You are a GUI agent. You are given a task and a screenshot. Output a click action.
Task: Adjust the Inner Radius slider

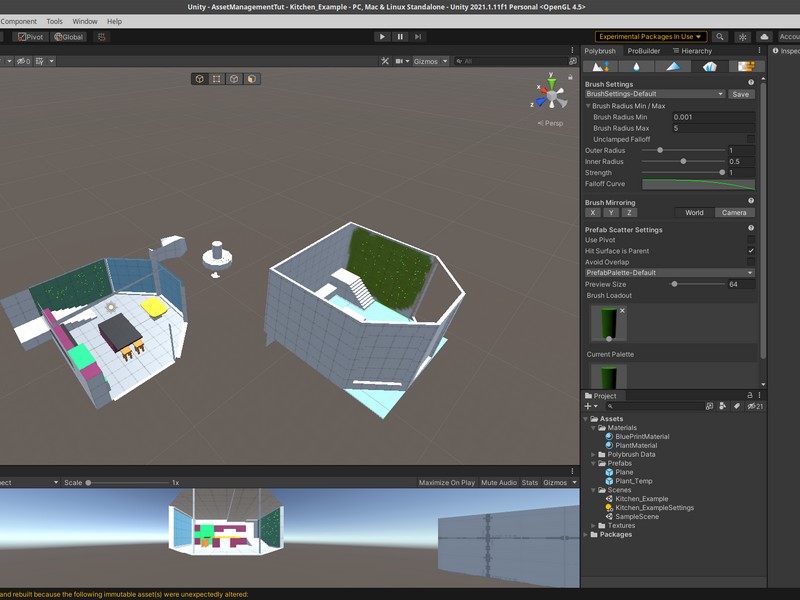click(x=683, y=161)
